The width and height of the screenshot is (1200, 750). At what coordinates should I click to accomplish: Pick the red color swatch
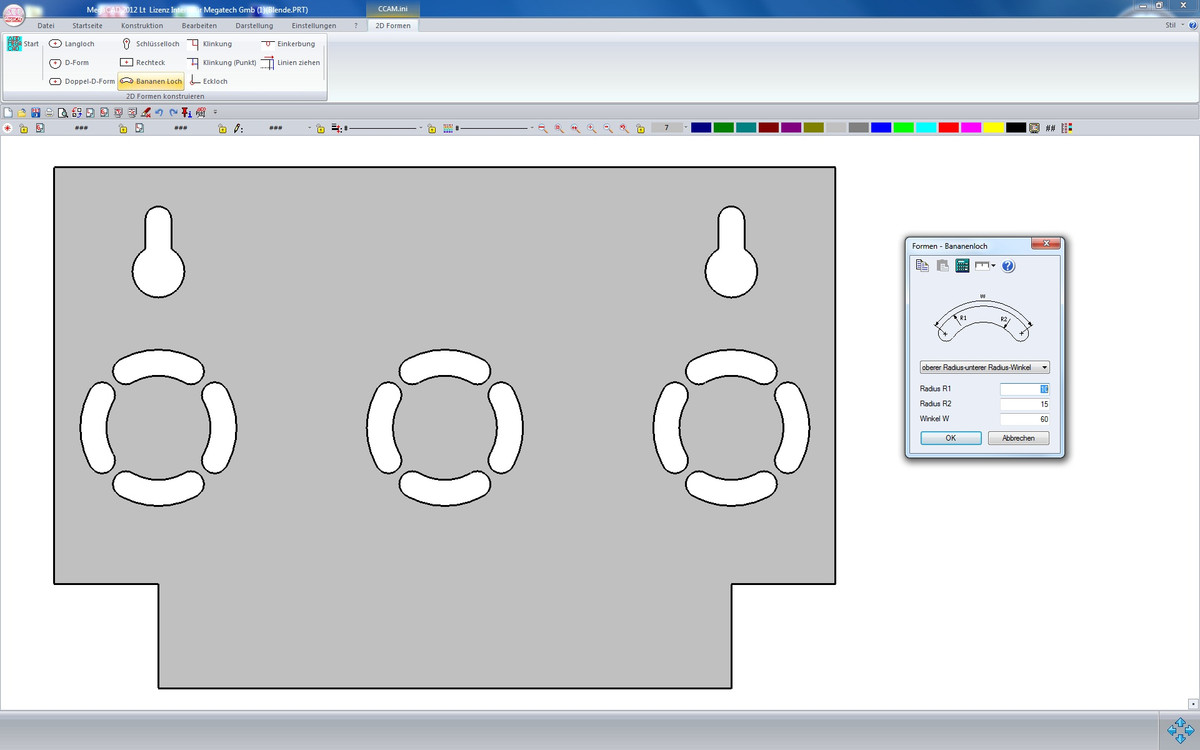click(948, 128)
